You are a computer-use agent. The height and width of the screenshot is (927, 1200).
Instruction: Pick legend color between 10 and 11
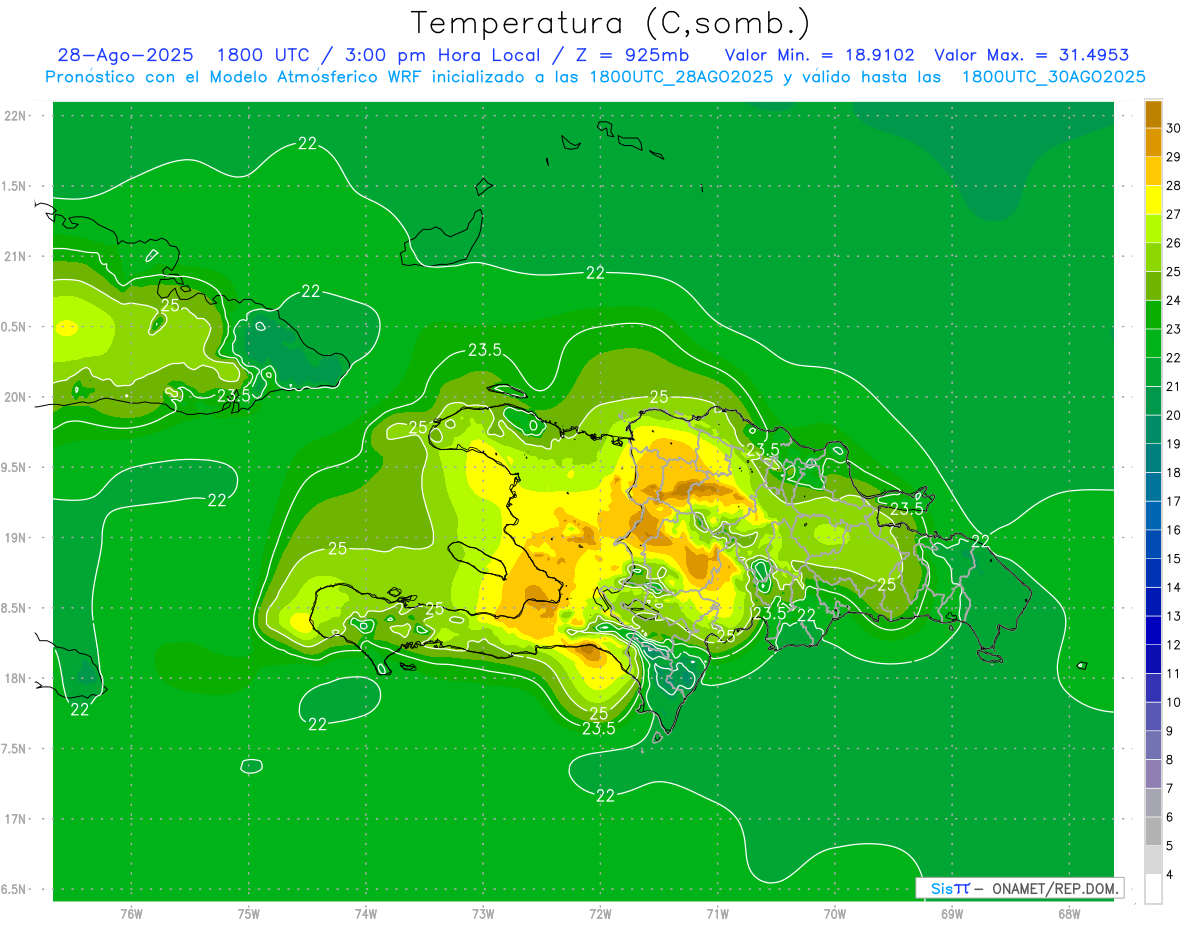coord(1153,688)
